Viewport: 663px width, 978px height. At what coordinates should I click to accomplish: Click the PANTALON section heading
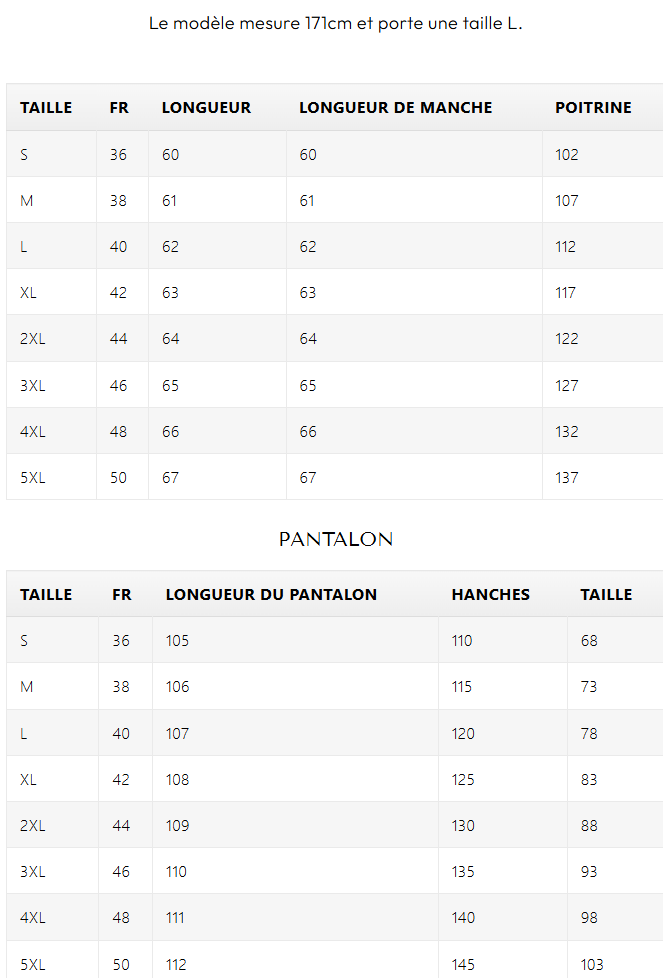click(335, 540)
